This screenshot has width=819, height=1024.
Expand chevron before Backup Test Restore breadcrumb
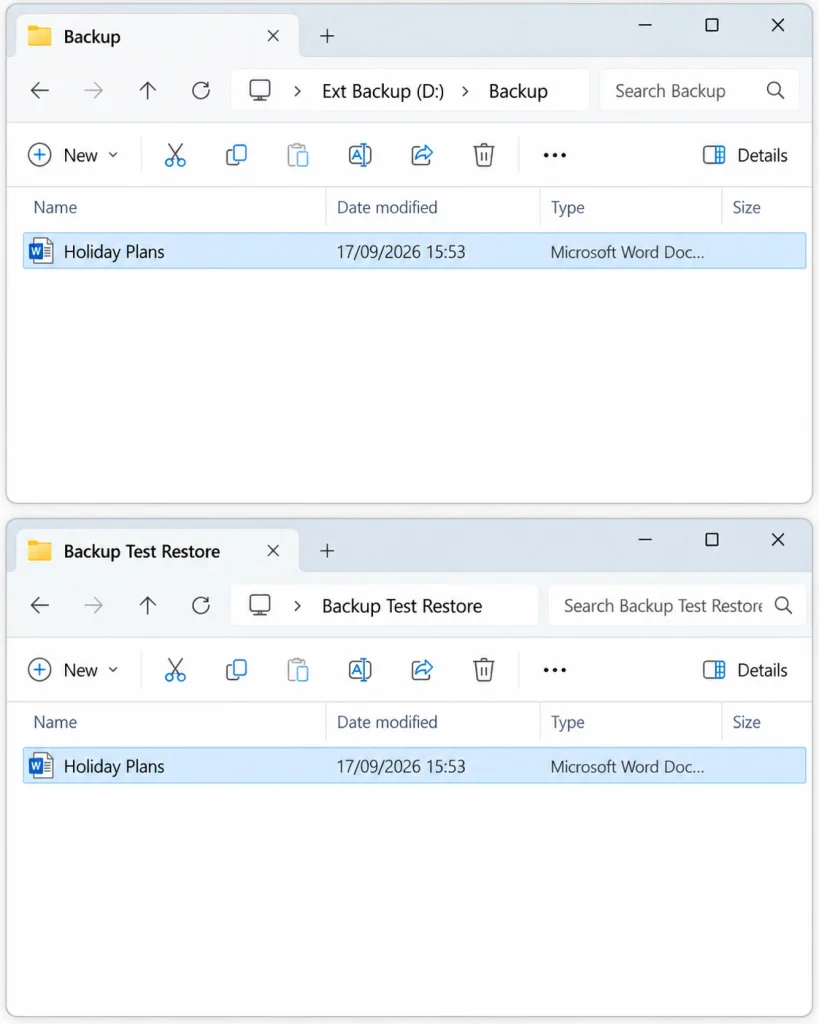(297, 606)
